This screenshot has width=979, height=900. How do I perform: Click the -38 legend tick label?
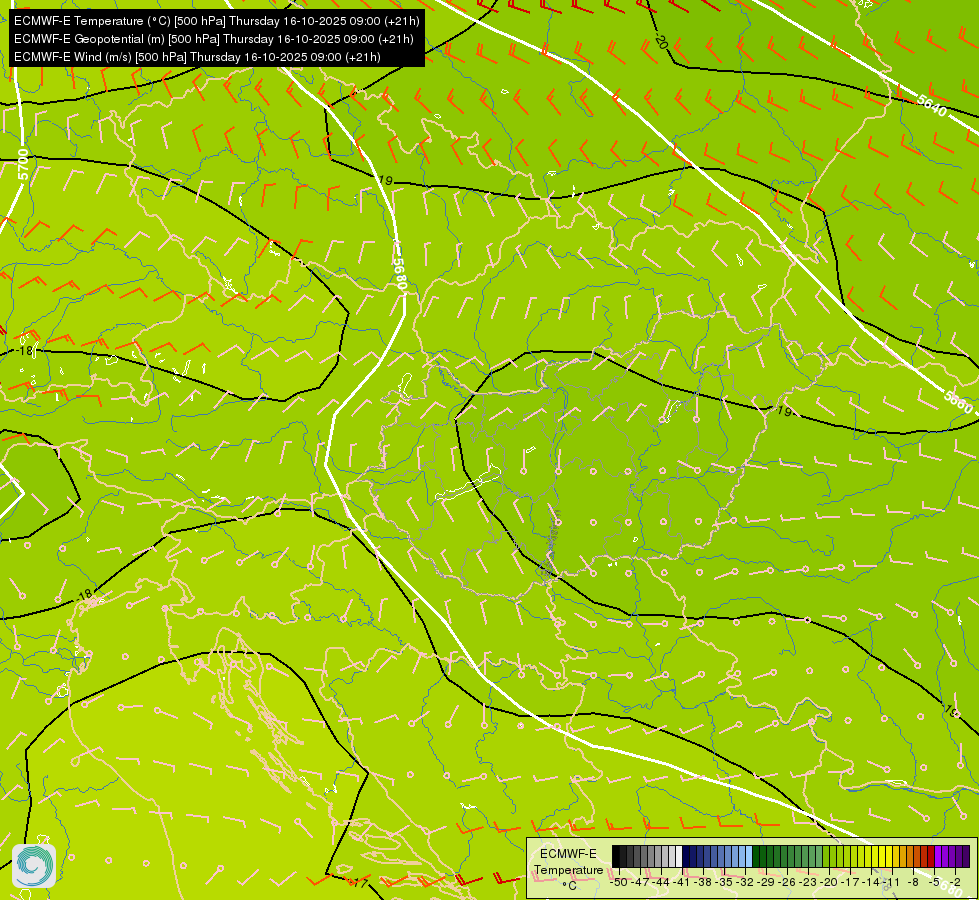pos(703,882)
